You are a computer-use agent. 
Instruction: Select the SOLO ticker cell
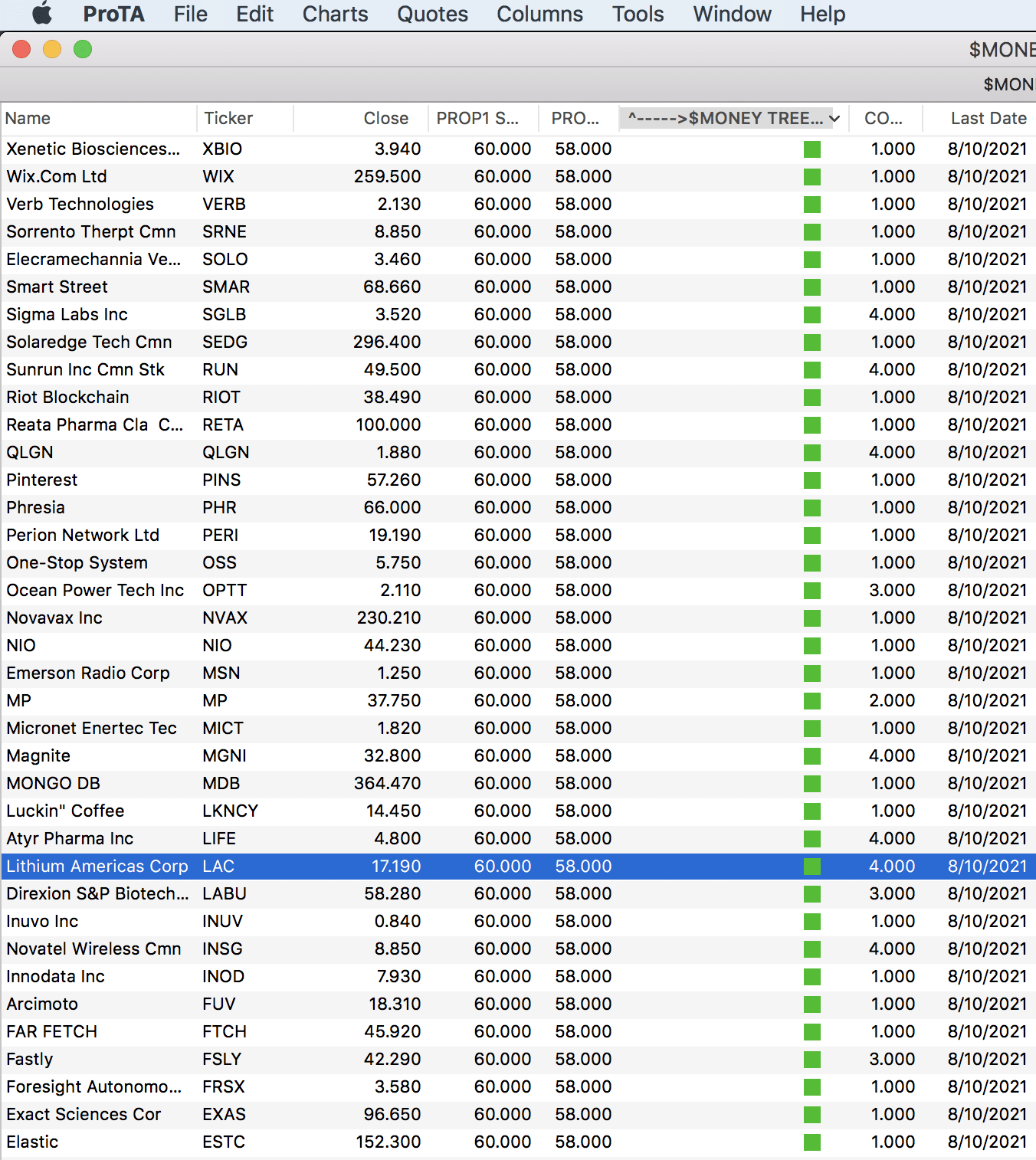[x=225, y=259]
